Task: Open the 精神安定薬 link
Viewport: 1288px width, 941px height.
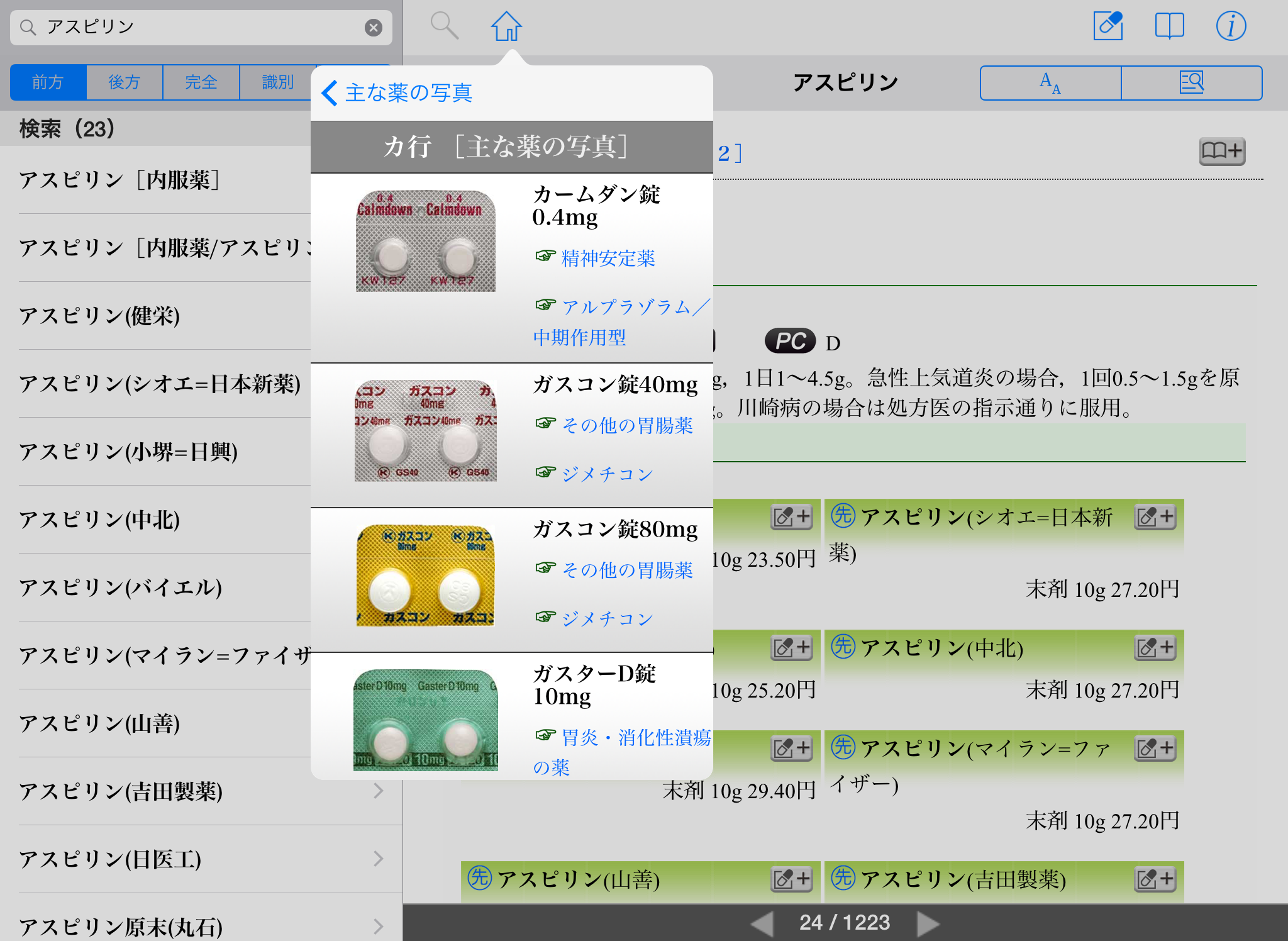Action: pos(608,258)
